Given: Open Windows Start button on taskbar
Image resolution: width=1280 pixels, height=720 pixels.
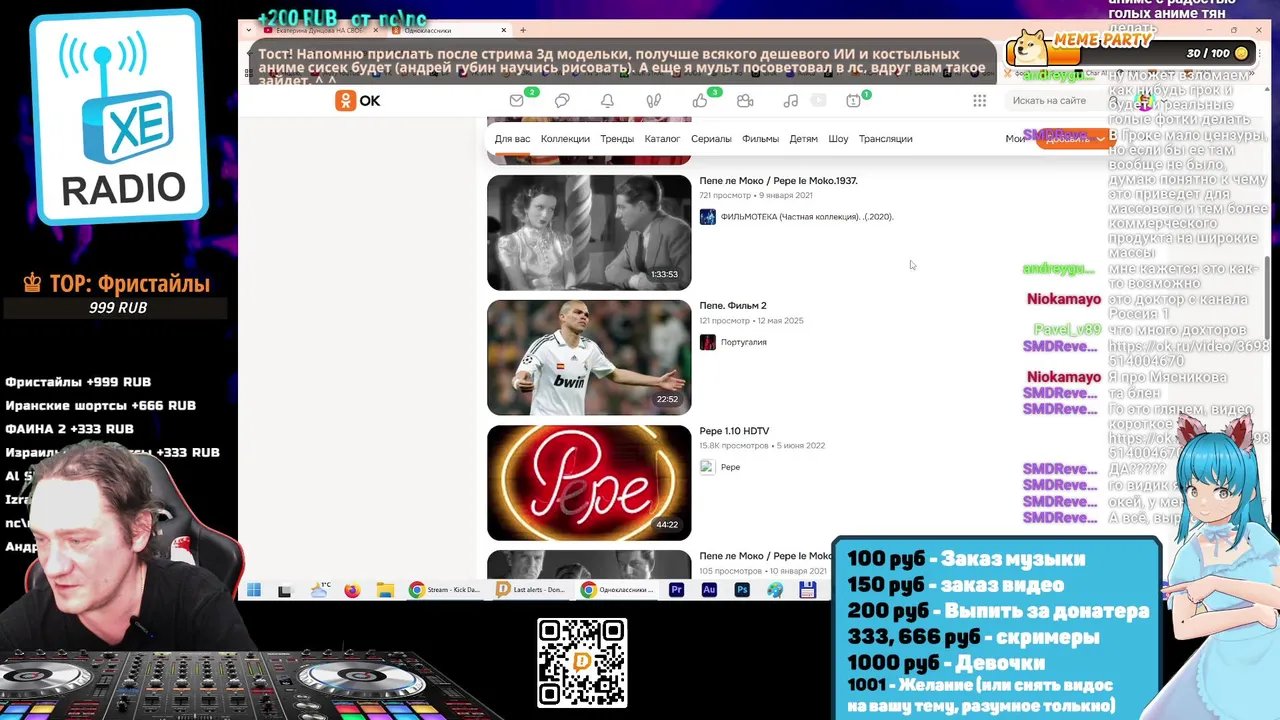Looking at the screenshot, I should click(254, 590).
